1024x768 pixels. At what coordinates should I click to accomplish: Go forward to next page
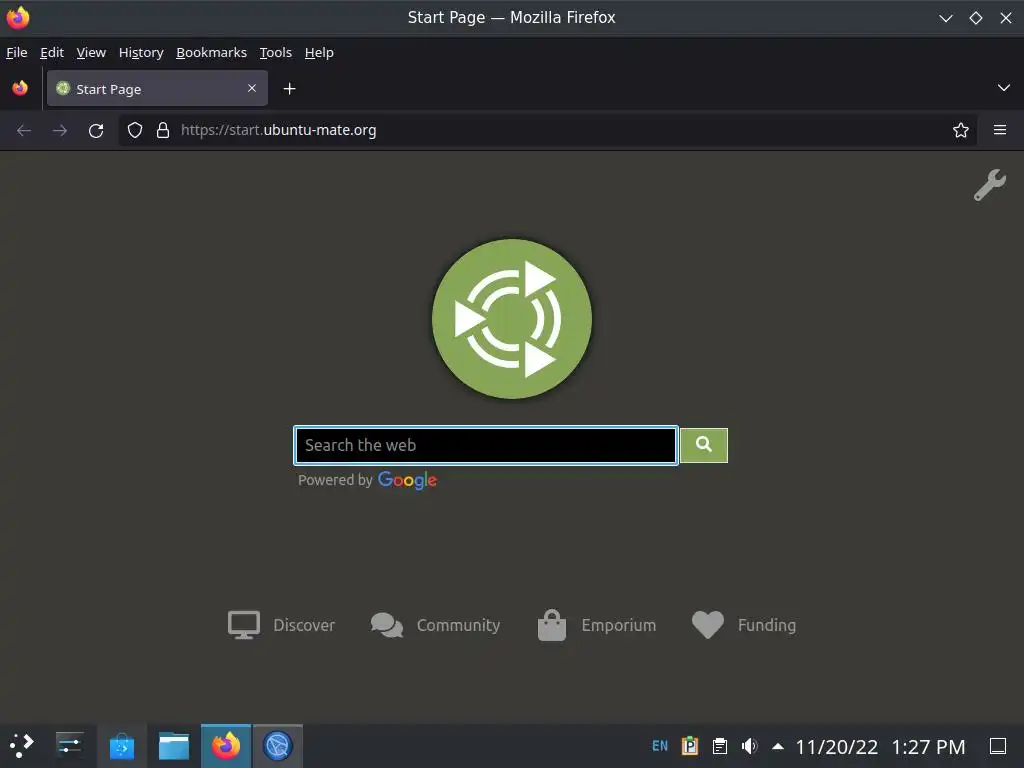pyautogui.click(x=60, y=131)
